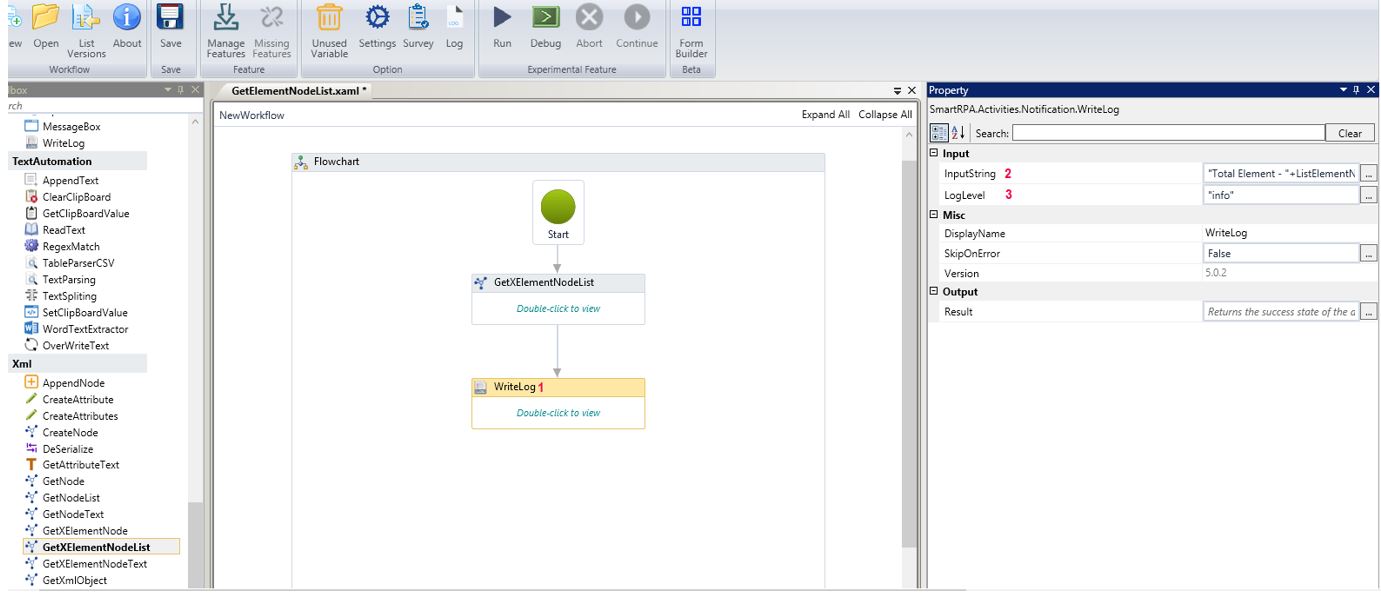Open the Form Builder beta tool
Viewport: 1381px width, 593px height.
point(691,19)
